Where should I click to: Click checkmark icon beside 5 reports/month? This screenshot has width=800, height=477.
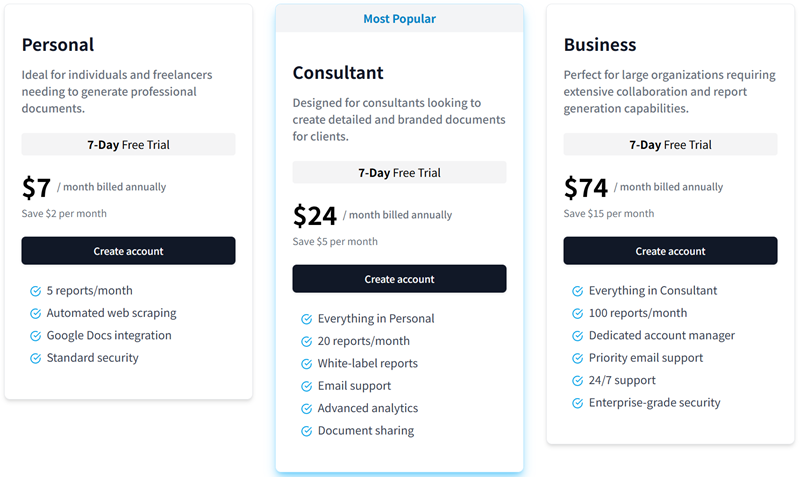pyautogui.click(x=35, y=291)
